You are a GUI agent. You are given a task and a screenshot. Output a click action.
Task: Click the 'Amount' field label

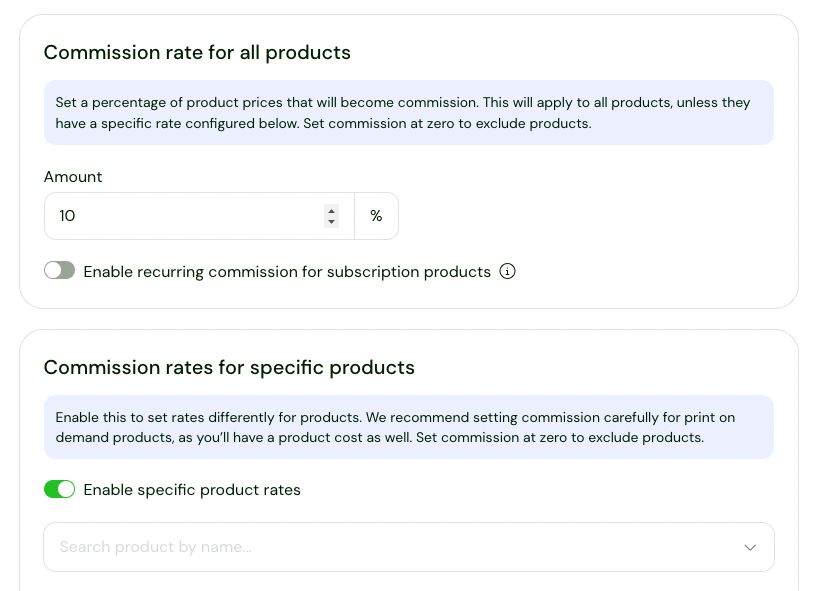point(73,177)
